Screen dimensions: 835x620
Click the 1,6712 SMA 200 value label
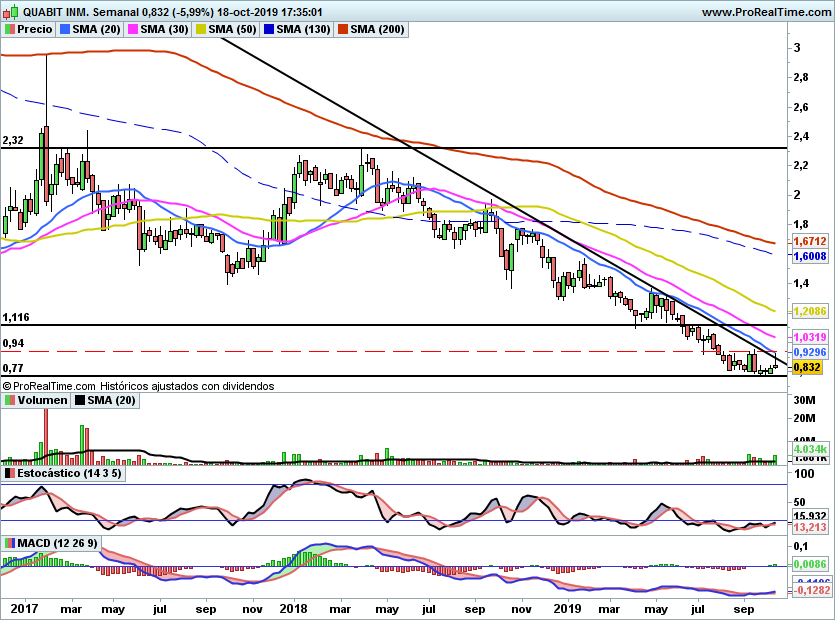pyautogui.click(x=810, y=241)
